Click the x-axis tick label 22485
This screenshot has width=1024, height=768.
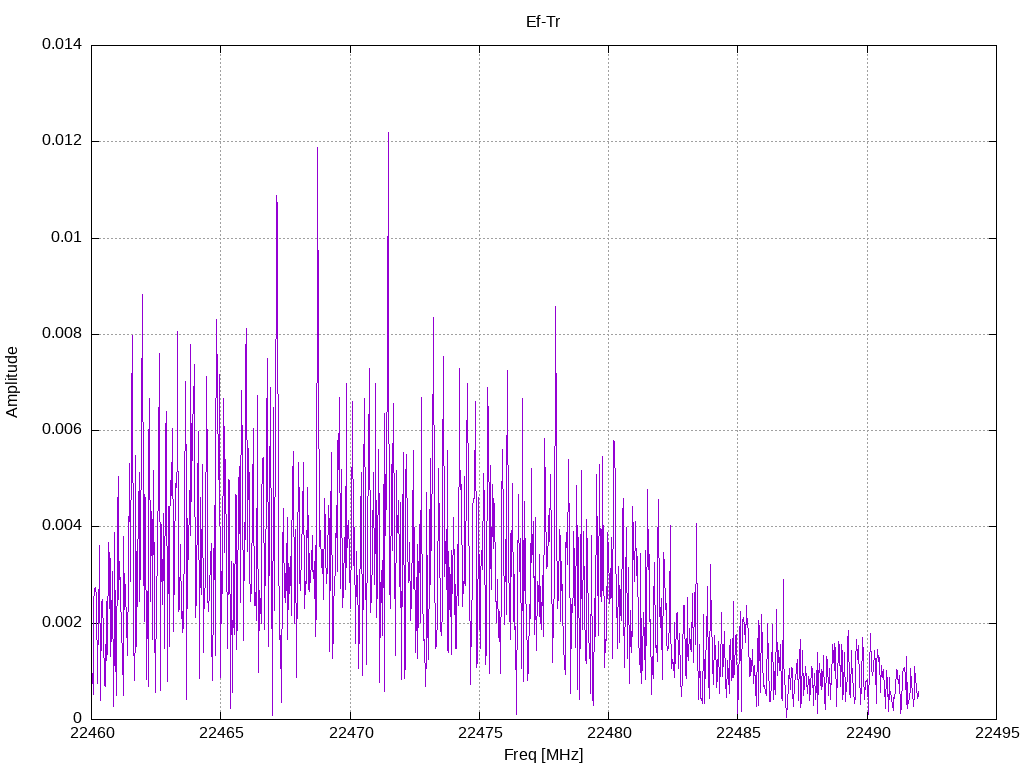tap(738, 733)
